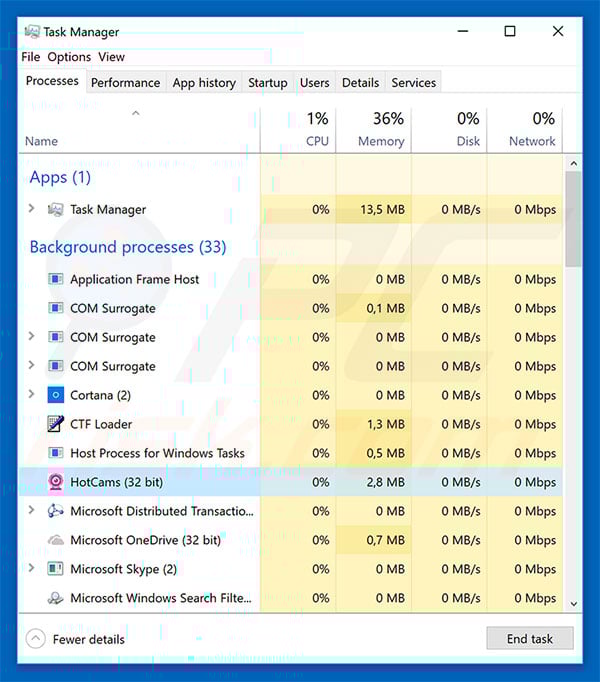Expand the Task Manager app row
Viewport: 600px width, 682px height.
click(x=31, y=208)
